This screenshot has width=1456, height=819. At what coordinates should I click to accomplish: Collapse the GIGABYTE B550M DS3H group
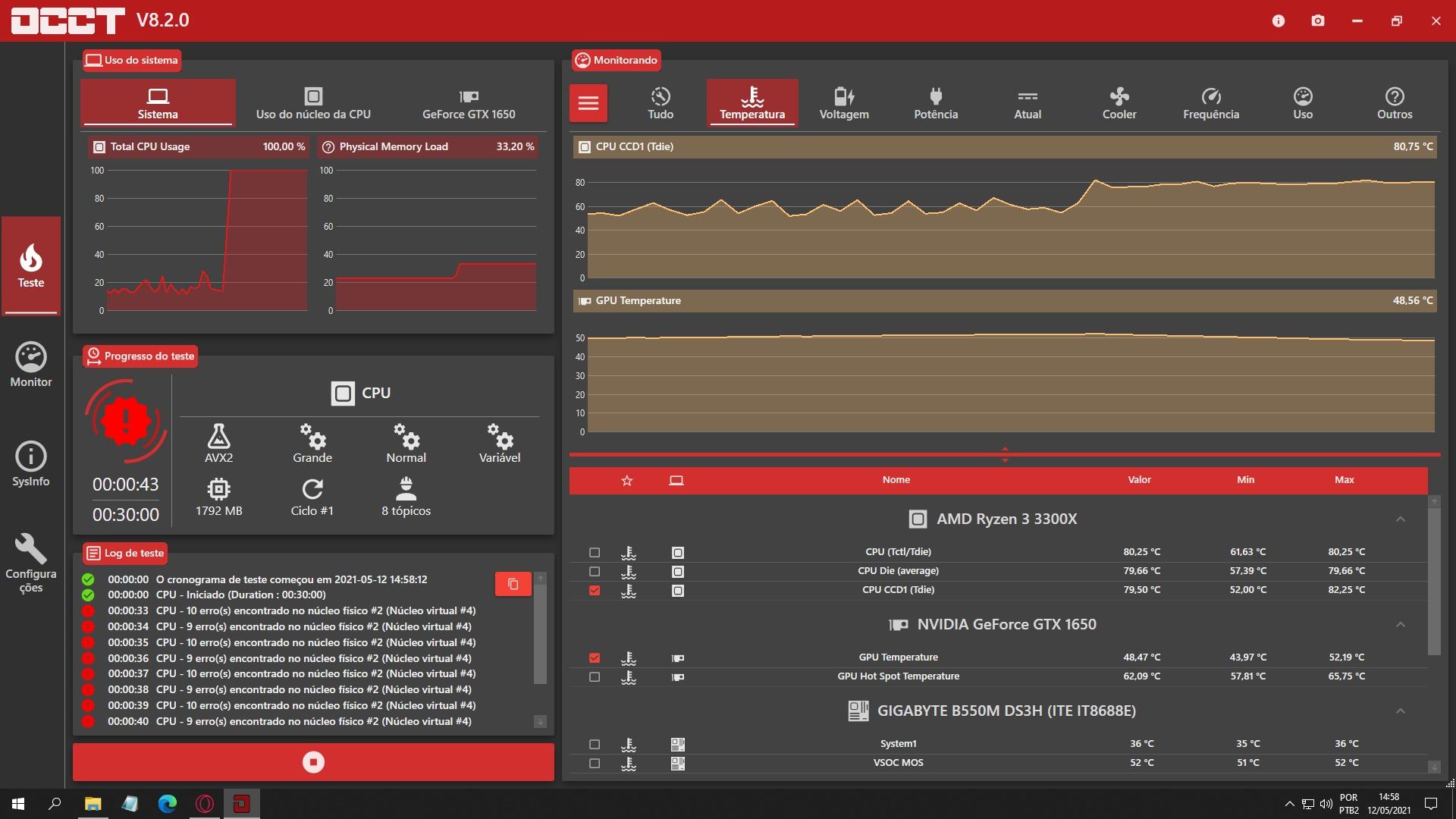pyautogui.click(x=1401, y=711)
